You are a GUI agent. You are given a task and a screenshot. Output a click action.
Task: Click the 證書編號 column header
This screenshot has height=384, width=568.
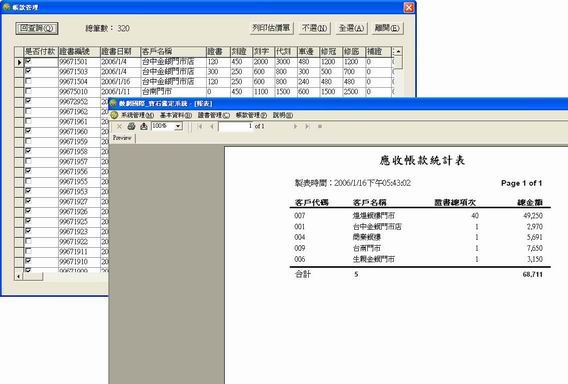(x=79, y=51)
